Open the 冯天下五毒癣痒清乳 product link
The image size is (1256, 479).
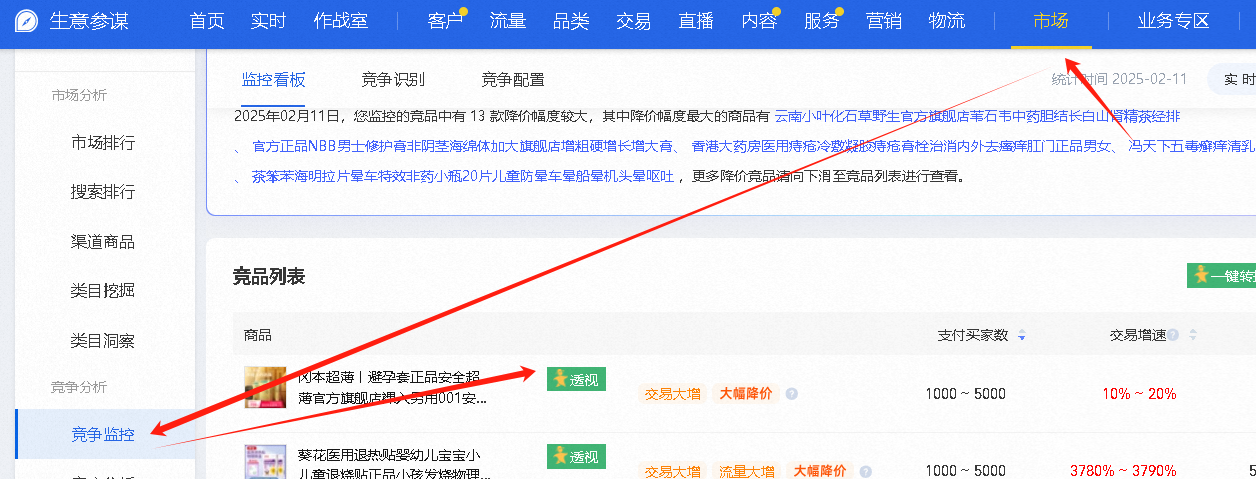1192,147
